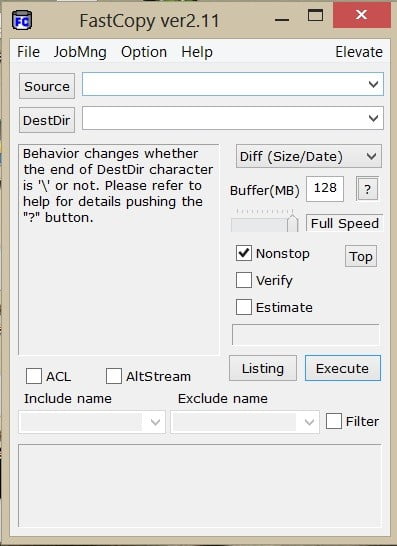Enable the Verify checkbox
Screen dimensions: 397x546
[243, 280]
